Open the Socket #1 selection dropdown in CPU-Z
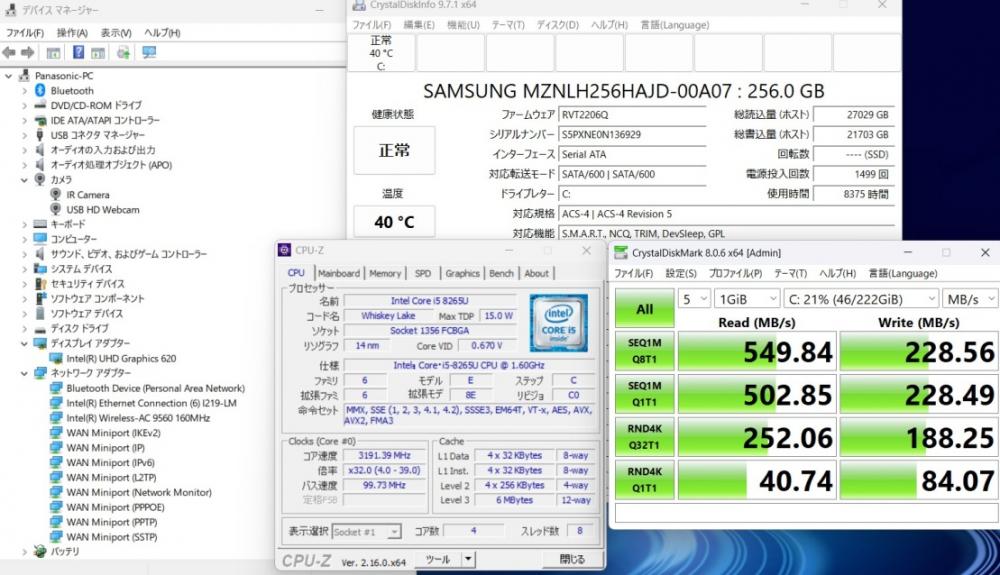The image size is (1000, 575). (366, 532)
